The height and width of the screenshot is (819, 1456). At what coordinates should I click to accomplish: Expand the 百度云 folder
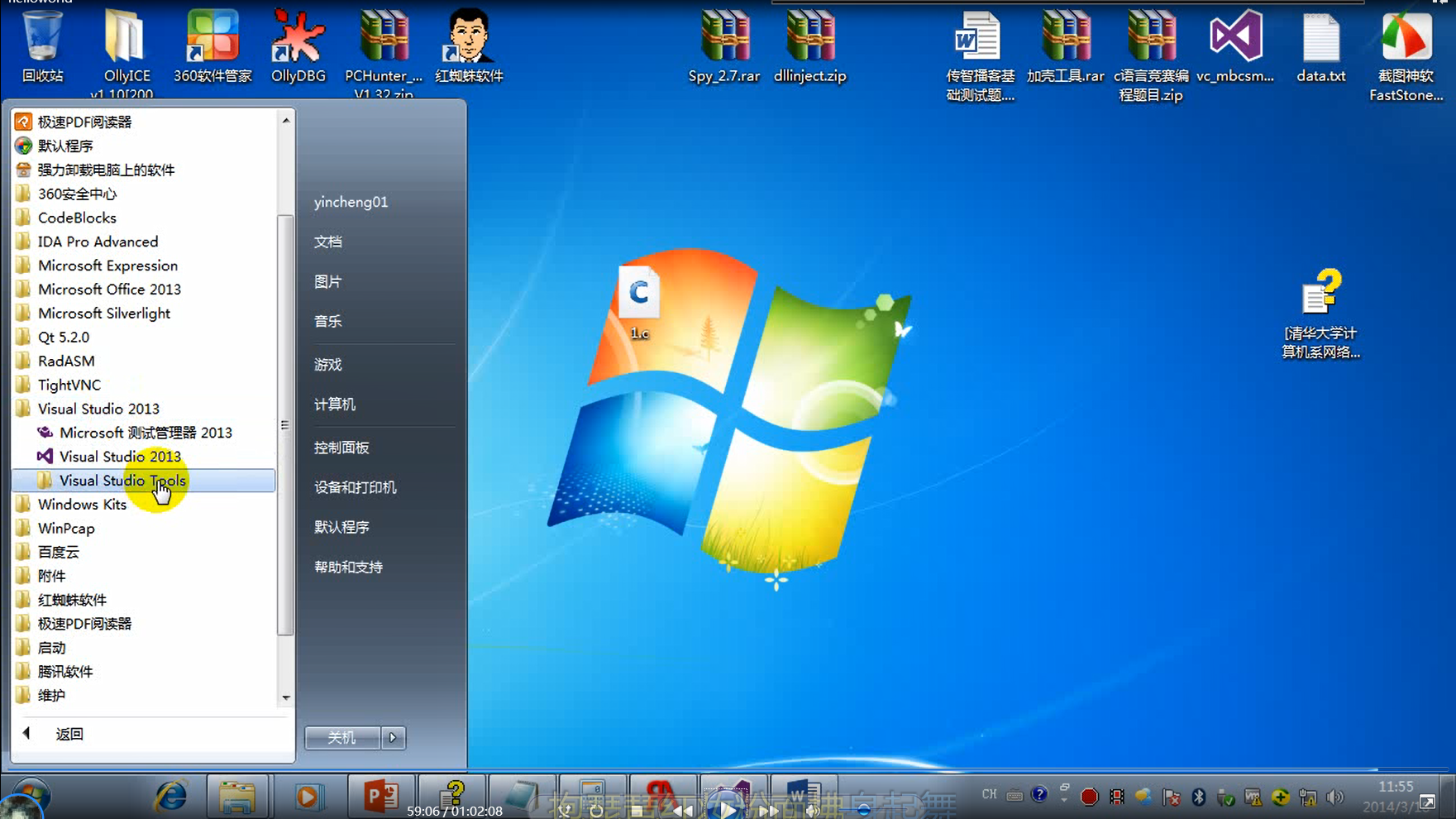point(144,552)
